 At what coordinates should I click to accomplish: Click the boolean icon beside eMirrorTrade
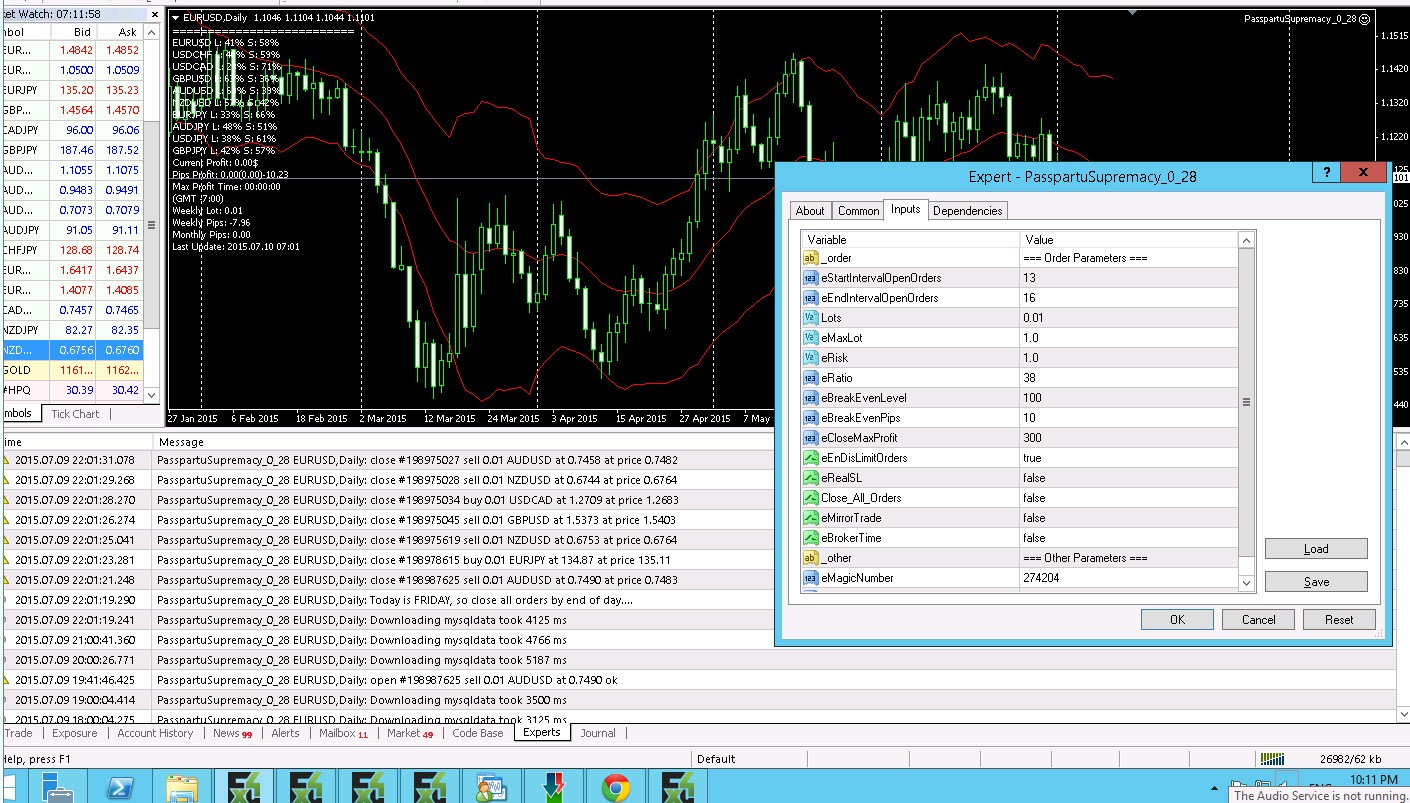point(810,518)
